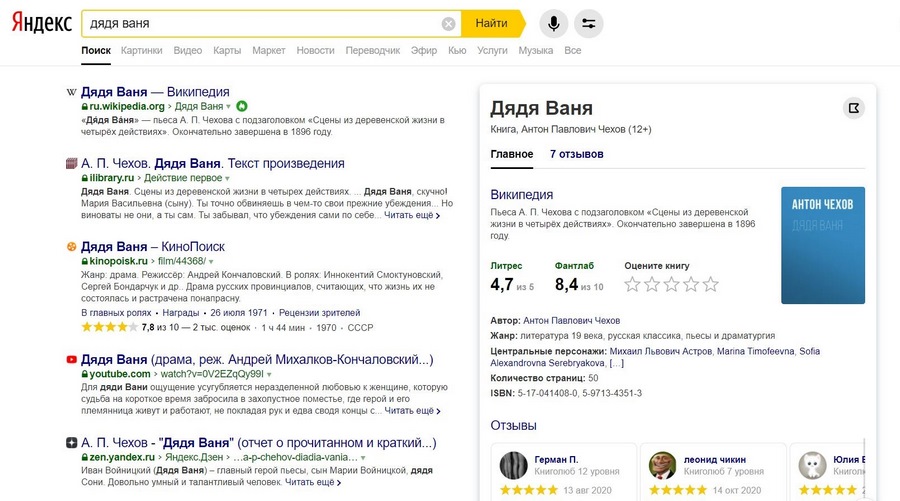Open author link 'Антон Павлович Чехов'

572,321
